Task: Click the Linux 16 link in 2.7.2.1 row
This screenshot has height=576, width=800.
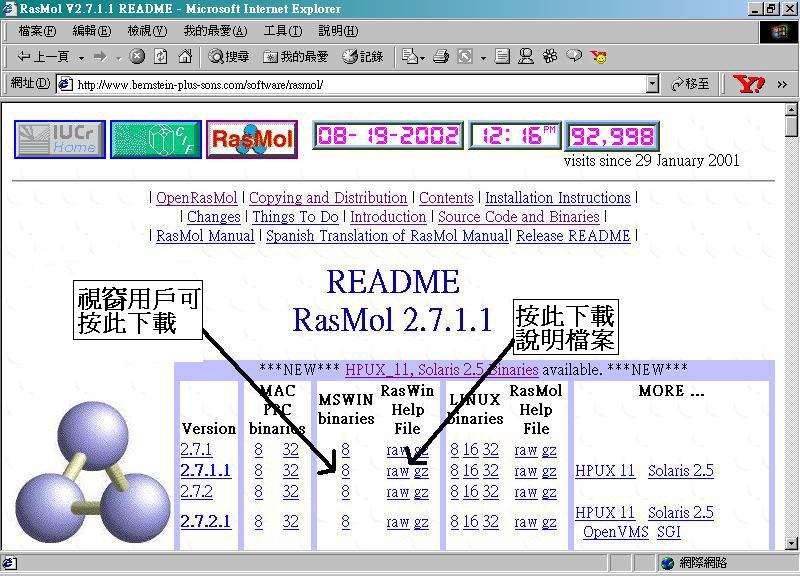Action: coord(471,522)
